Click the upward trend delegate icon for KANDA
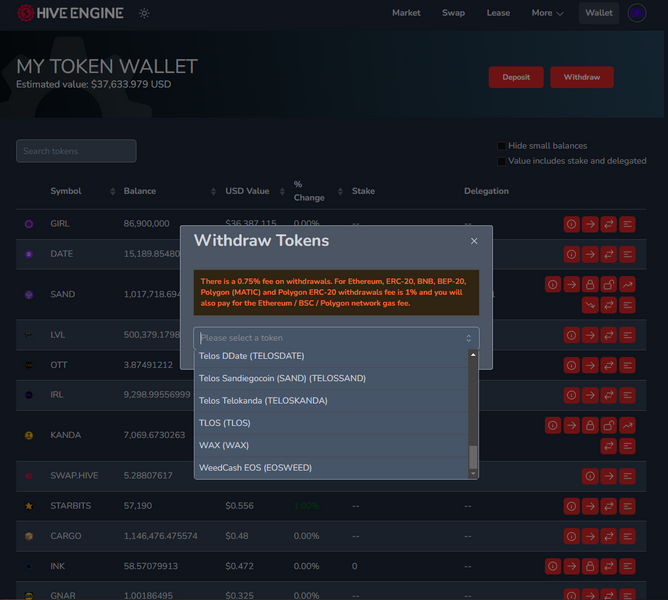The image size is (668, 600). point(628,425)
